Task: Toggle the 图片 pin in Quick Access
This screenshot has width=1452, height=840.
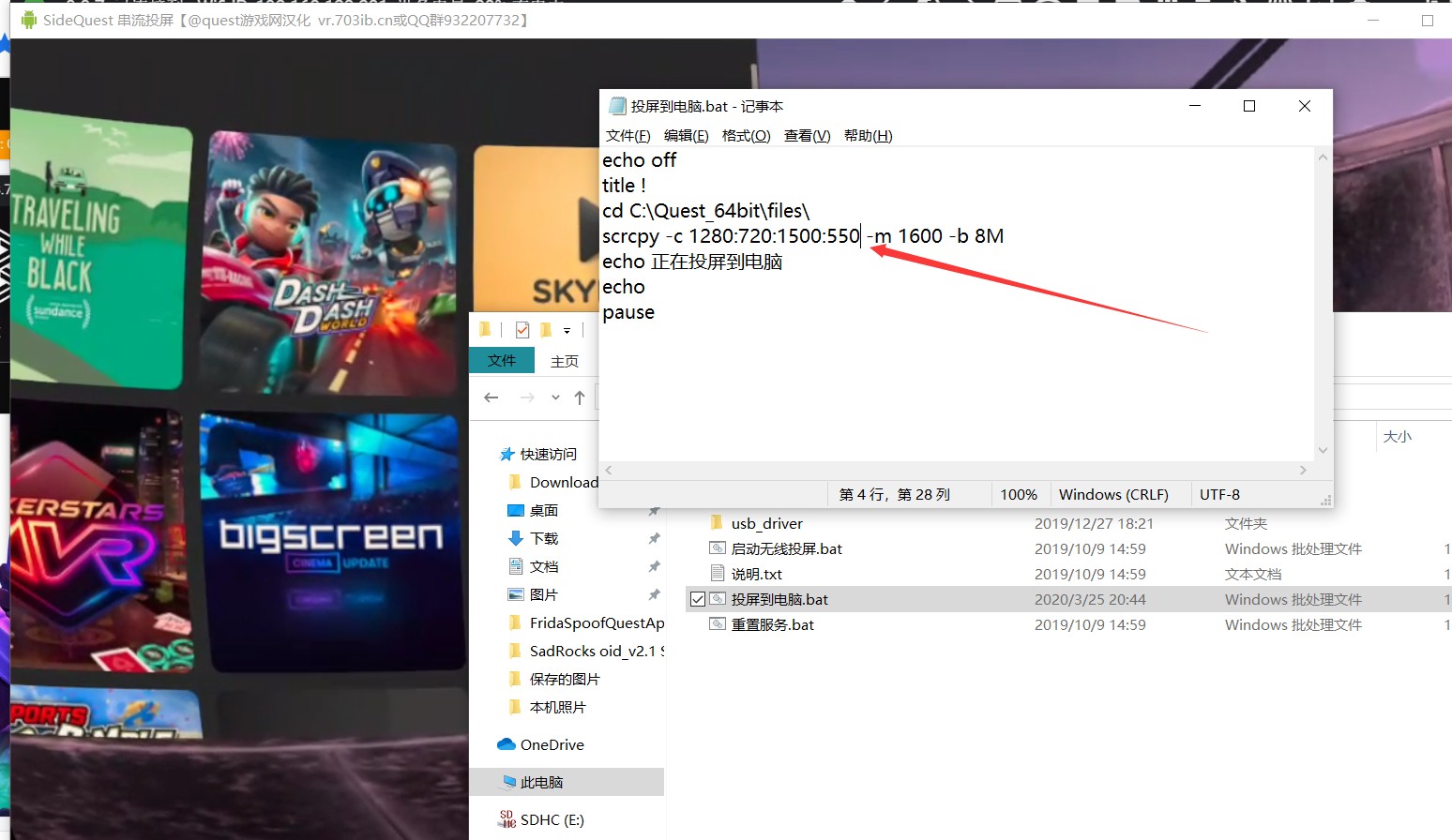Action: (x=654, y=594)
